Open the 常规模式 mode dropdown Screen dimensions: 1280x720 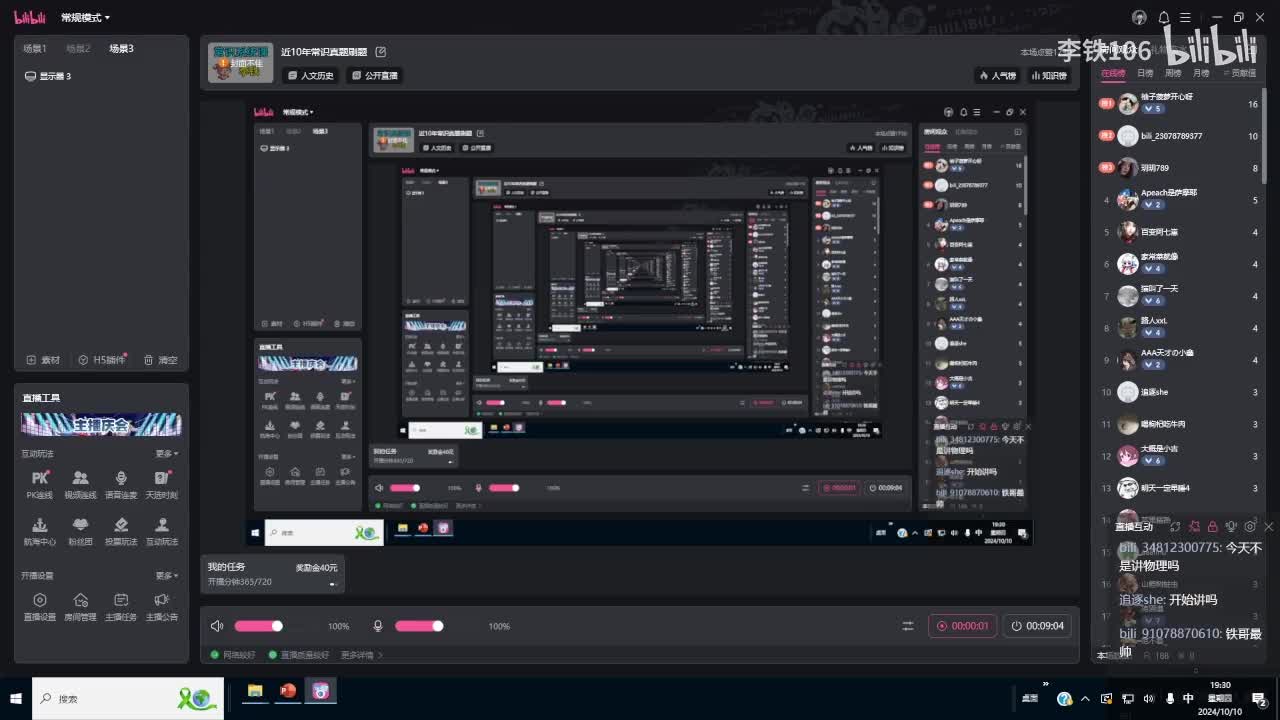(x=85, y=18)
